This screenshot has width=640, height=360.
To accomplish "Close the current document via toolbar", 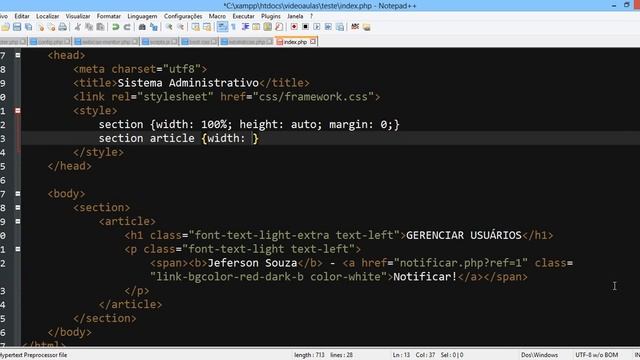I will 40,27.
